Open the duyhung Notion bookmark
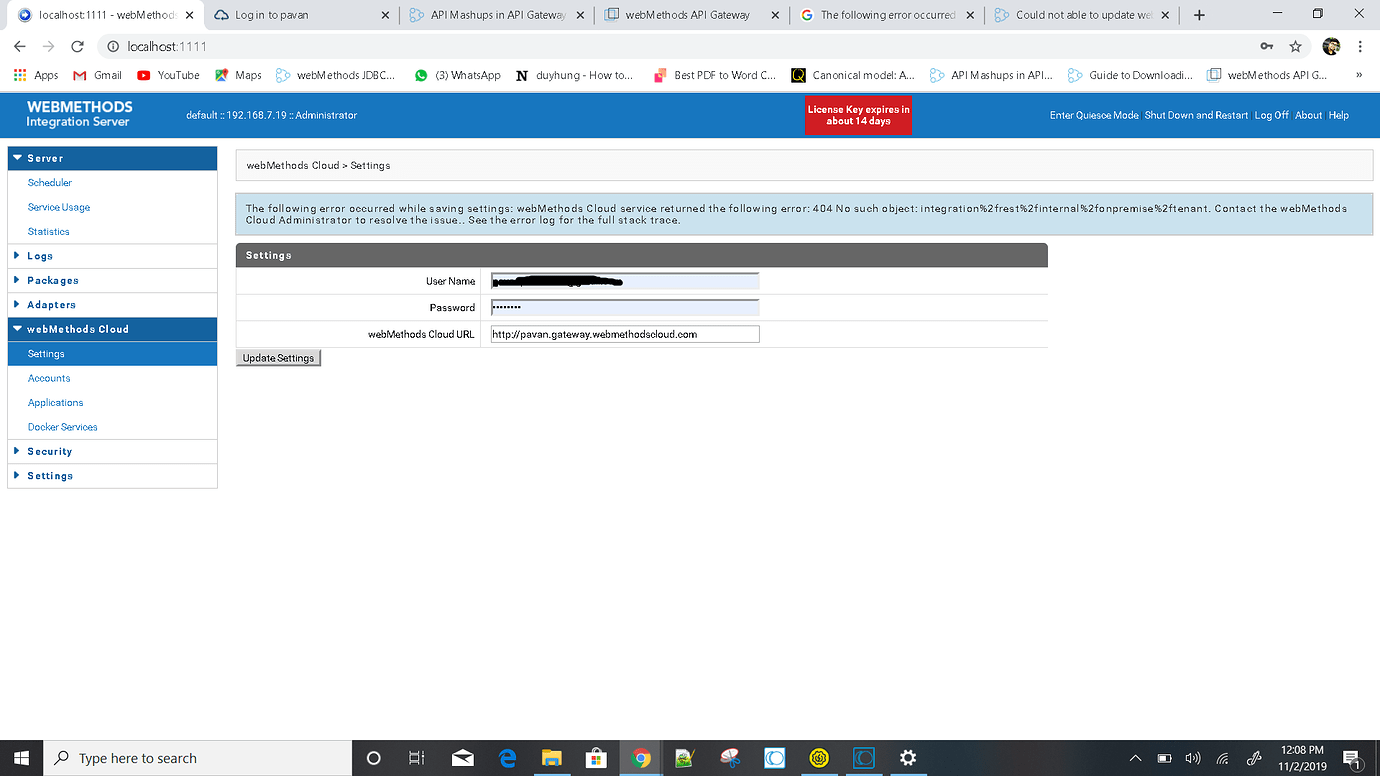Screen dimensions: 1380x776 pos(575,75)
